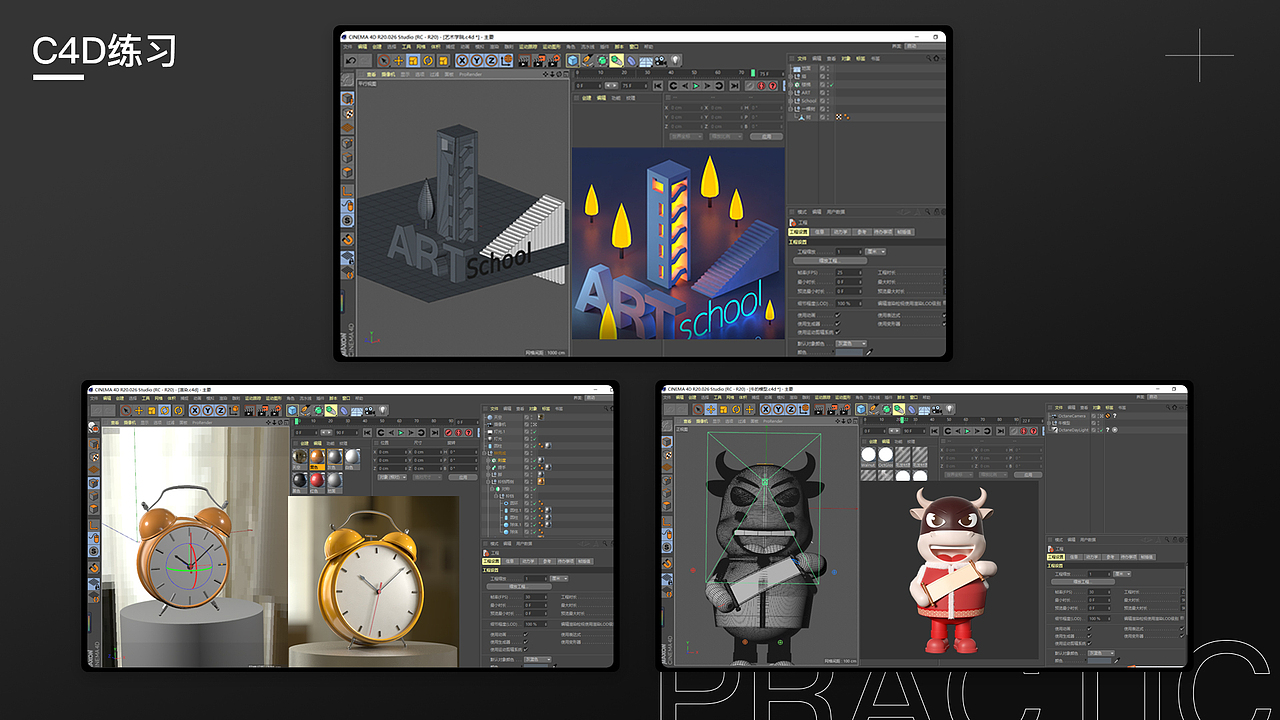Toggle Z-axis lock in the alarm clock window

coord(221,410)
